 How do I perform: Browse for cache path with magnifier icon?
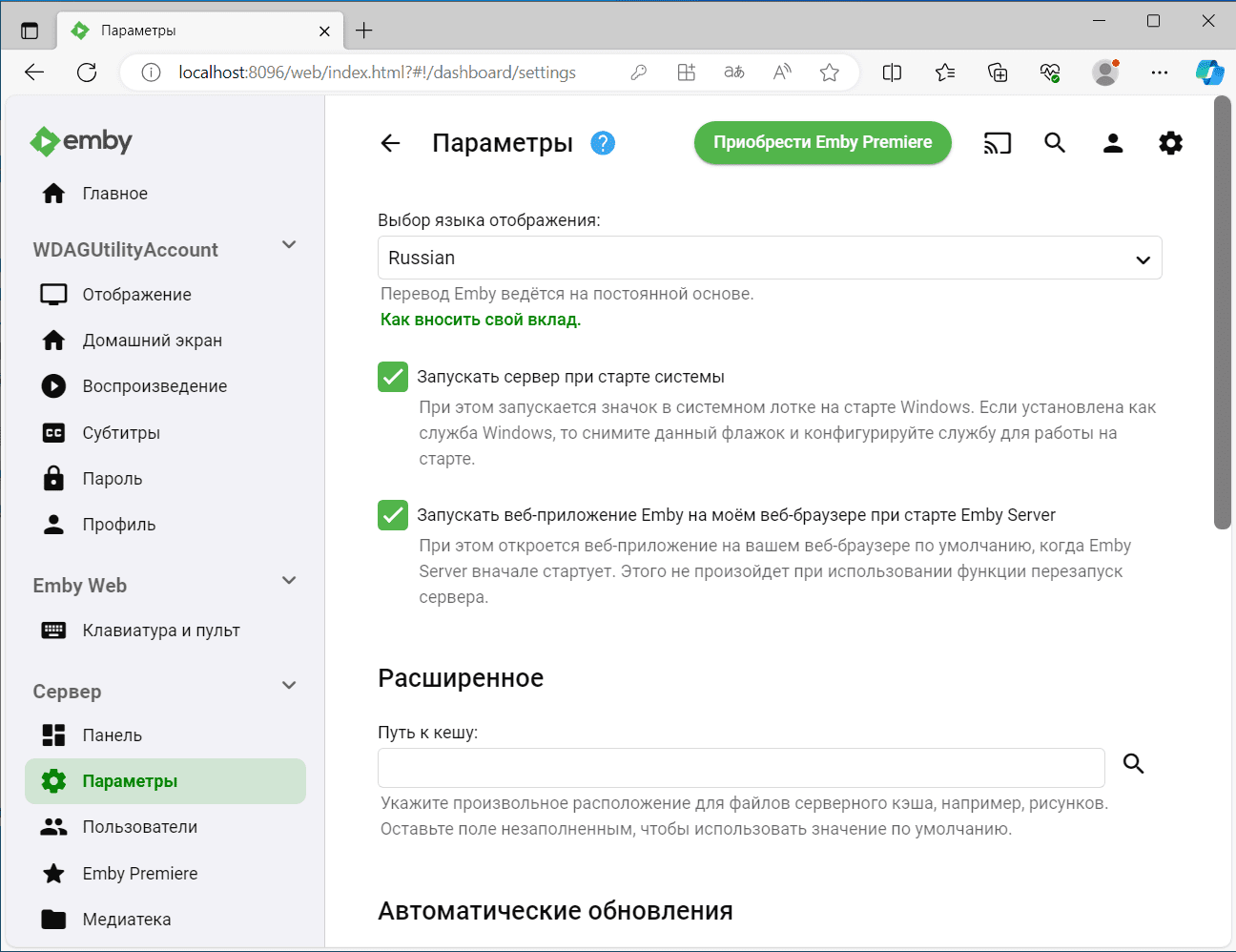click(1133, 763)
